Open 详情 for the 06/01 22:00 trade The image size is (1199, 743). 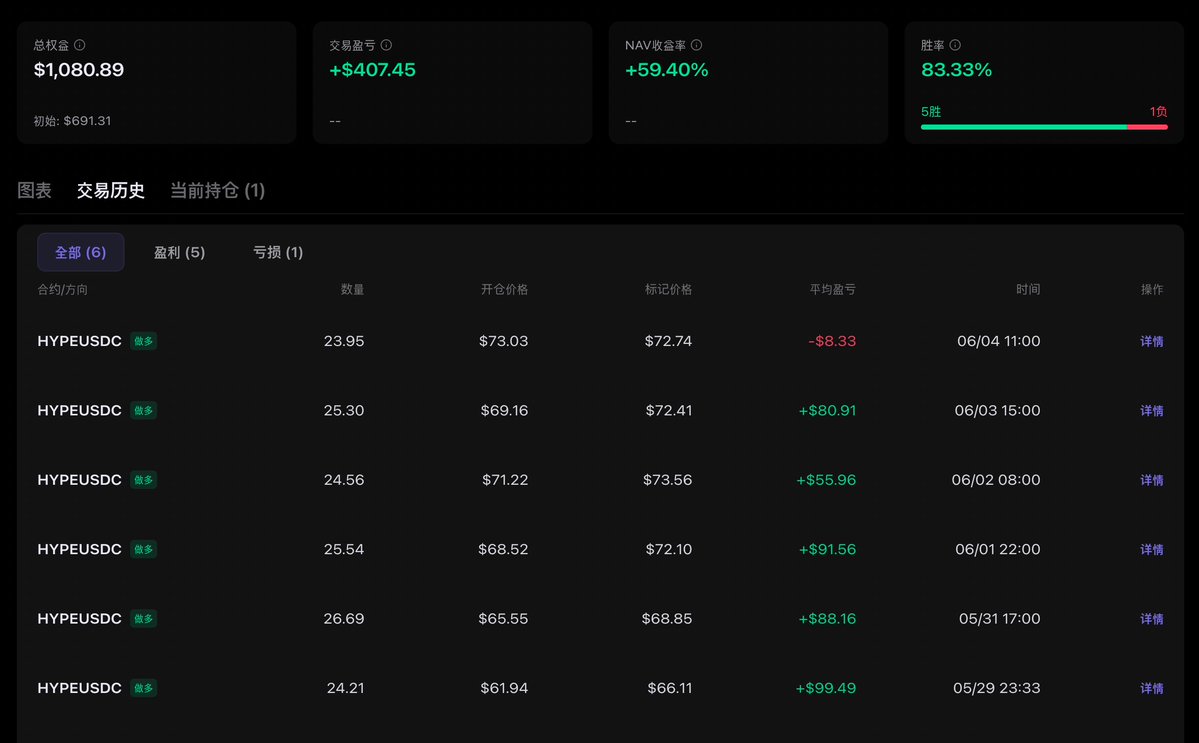(1152, 550)
